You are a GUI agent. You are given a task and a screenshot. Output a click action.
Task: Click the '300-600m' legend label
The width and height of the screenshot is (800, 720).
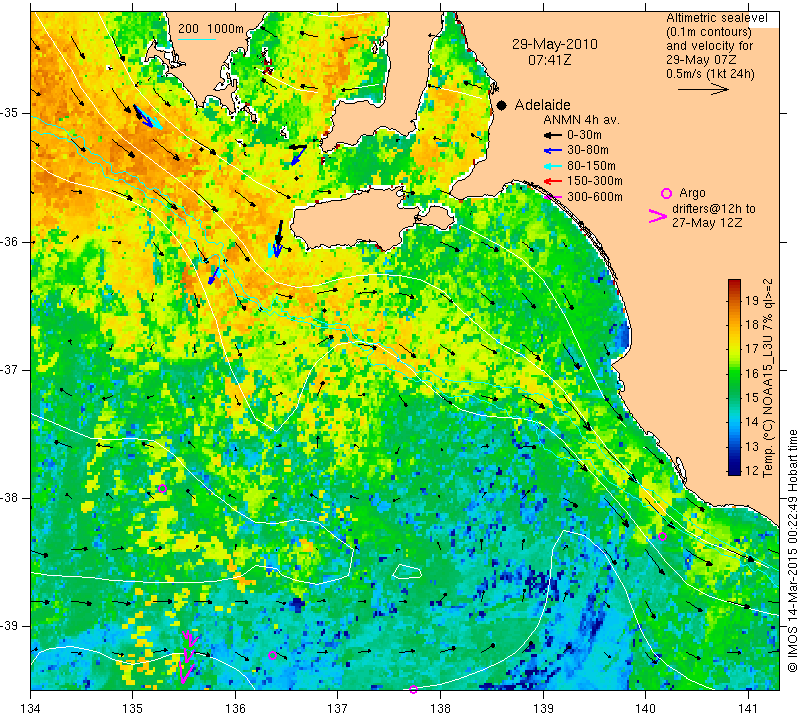[x=595, y=197]
